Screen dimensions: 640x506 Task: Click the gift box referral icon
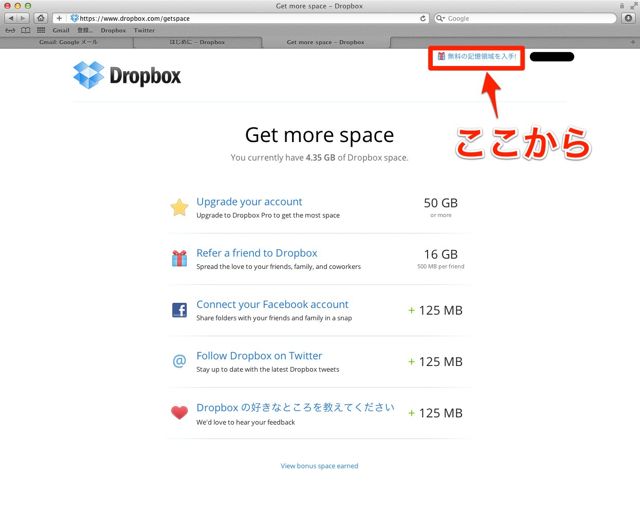(179, 258)
